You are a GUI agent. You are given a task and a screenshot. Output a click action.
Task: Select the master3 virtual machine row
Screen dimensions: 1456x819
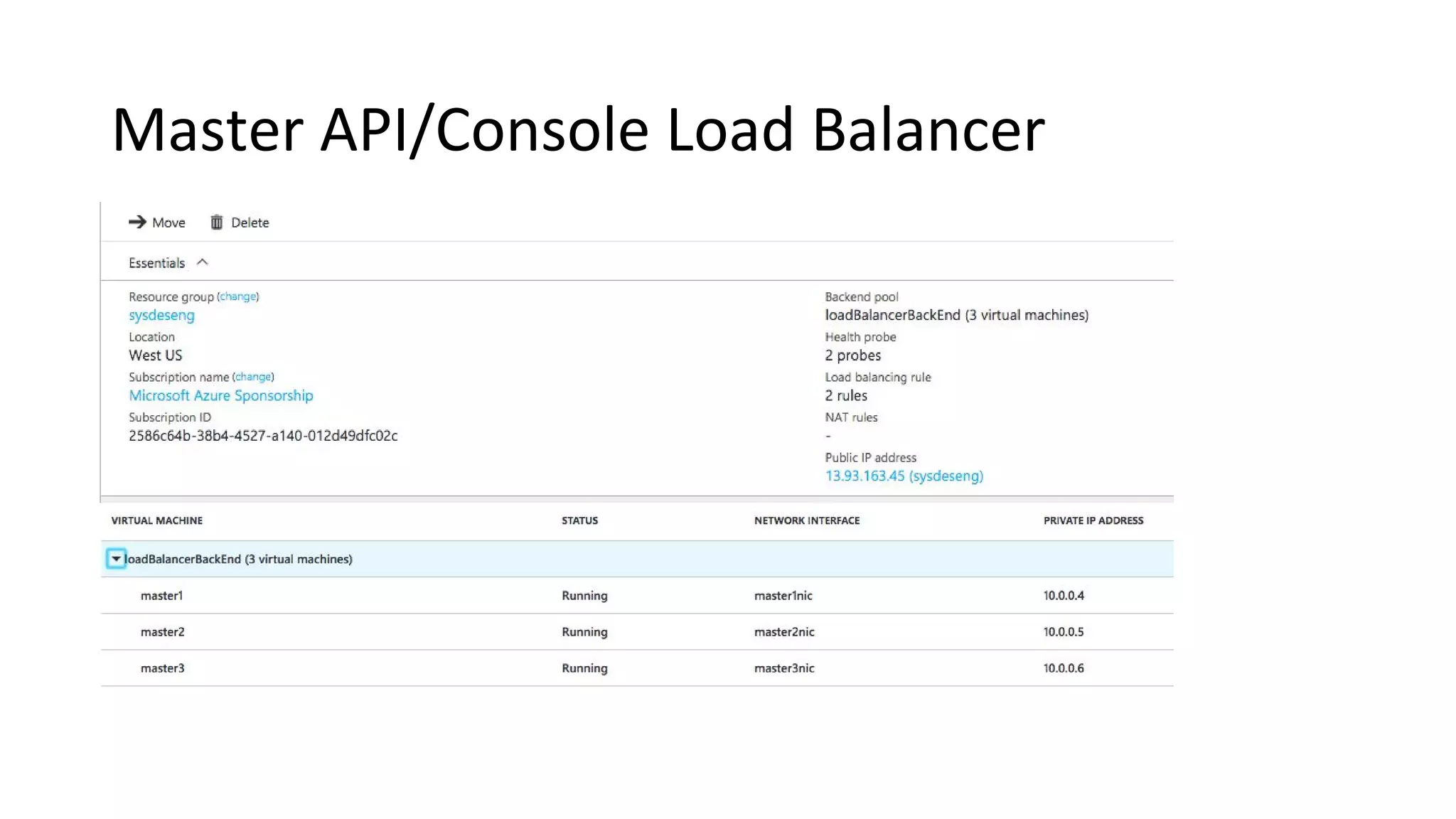click(x=637, y=668)
